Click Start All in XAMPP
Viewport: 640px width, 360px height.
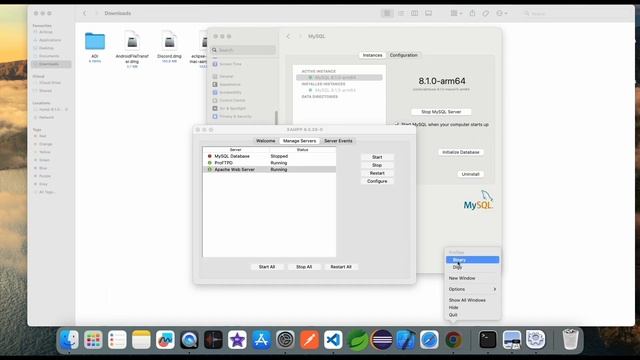(267, 267)
